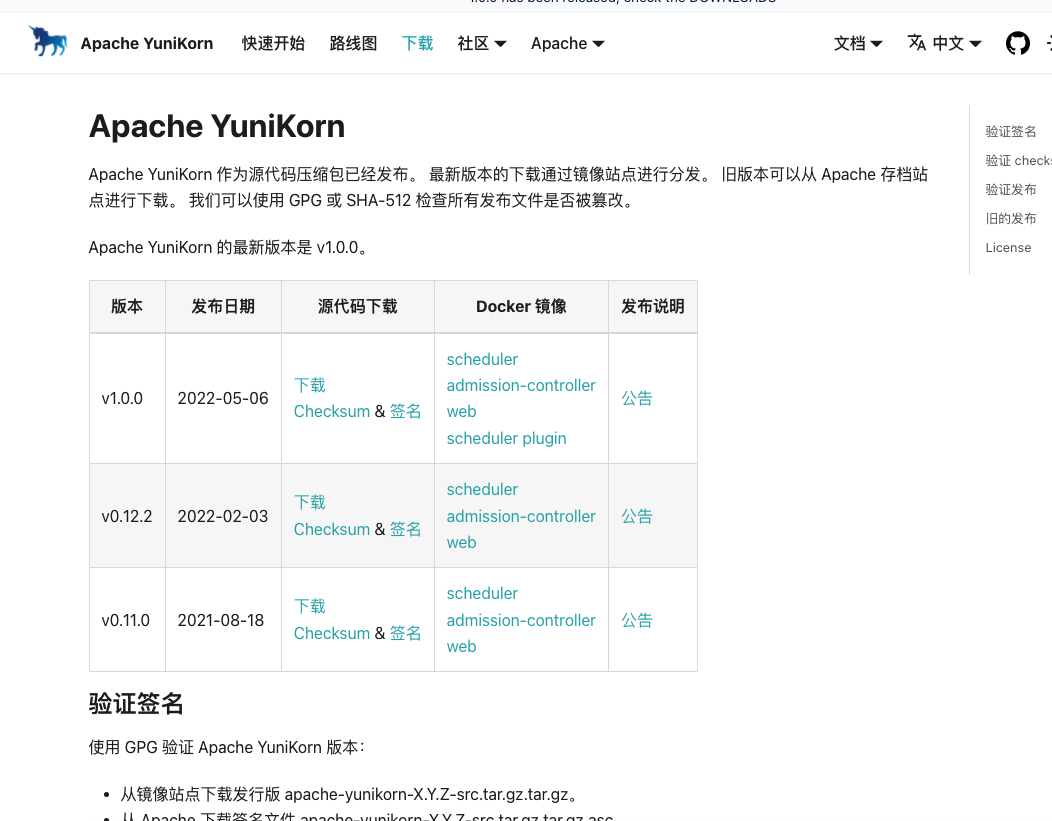Click the Docker 镜像 column header
The image size is (1052, 821).
(521, 307)
